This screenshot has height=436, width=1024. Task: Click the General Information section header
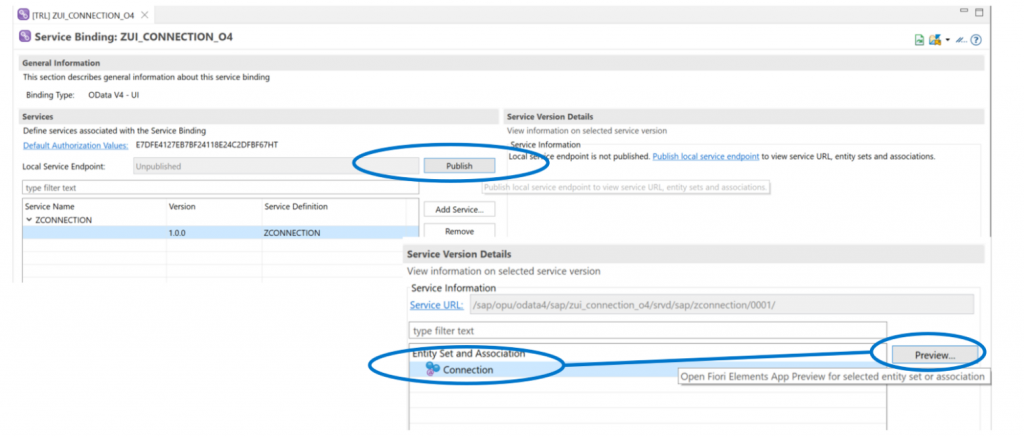coord(502,63)
